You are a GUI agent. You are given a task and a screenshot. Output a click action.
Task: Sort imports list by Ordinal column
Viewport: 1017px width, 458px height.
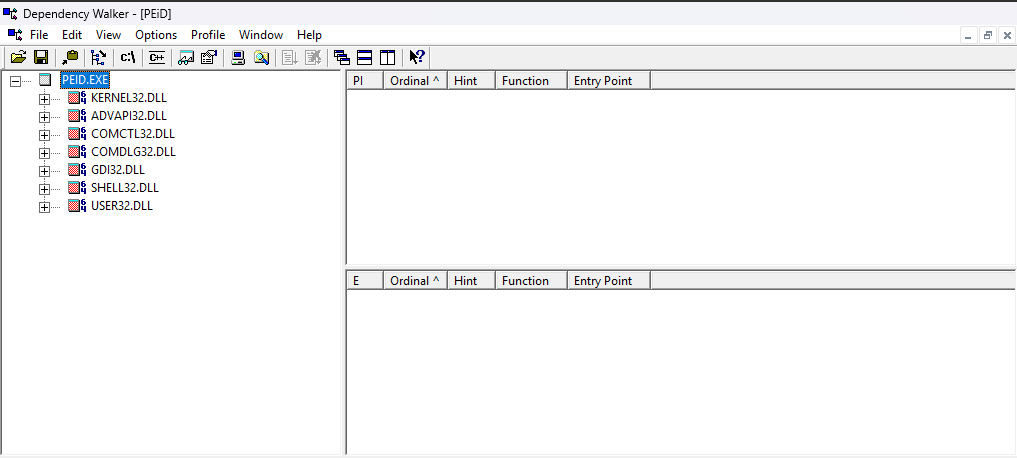[415, 80]
